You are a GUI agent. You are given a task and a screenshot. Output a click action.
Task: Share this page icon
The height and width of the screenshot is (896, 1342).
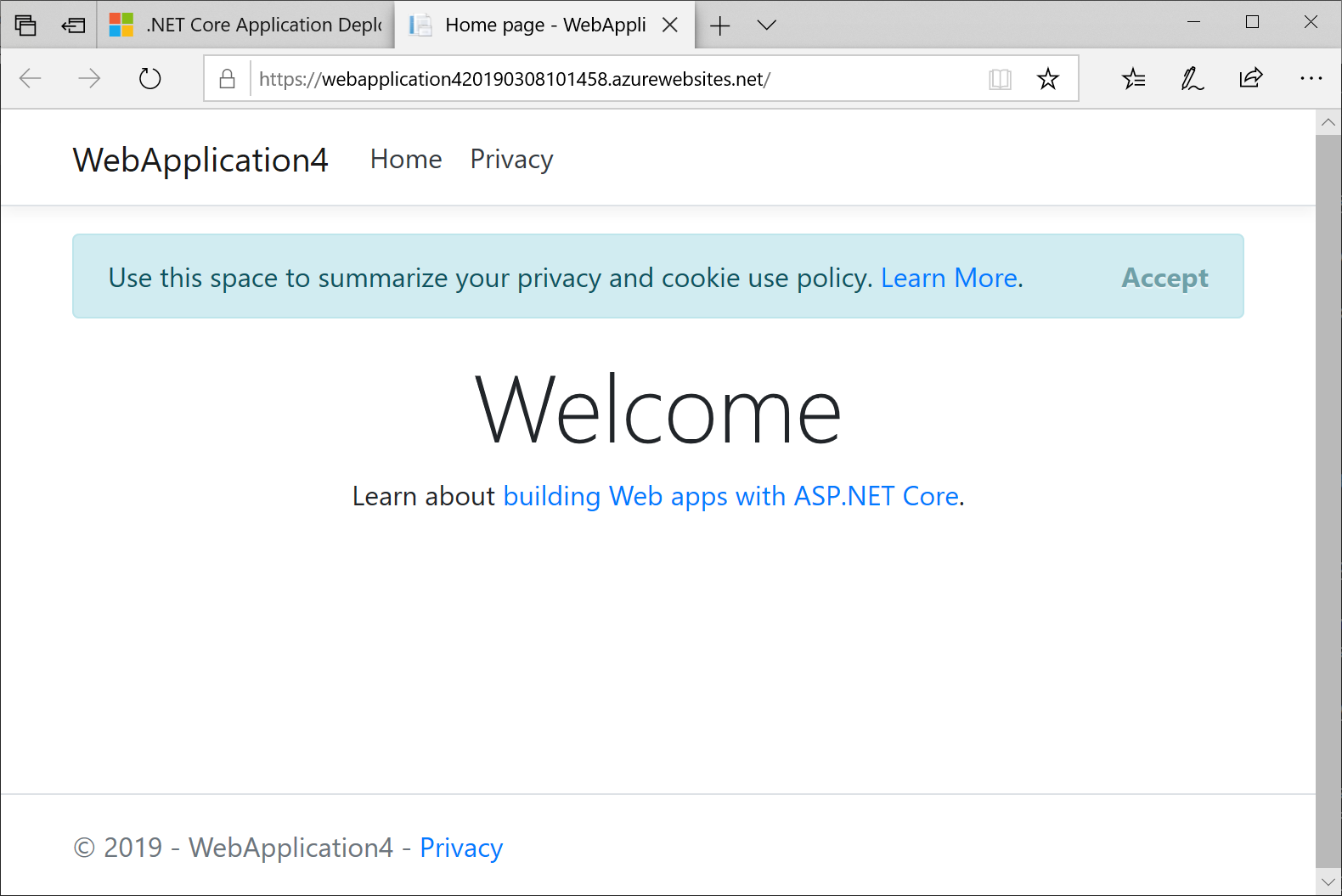tap(1251, 79)
